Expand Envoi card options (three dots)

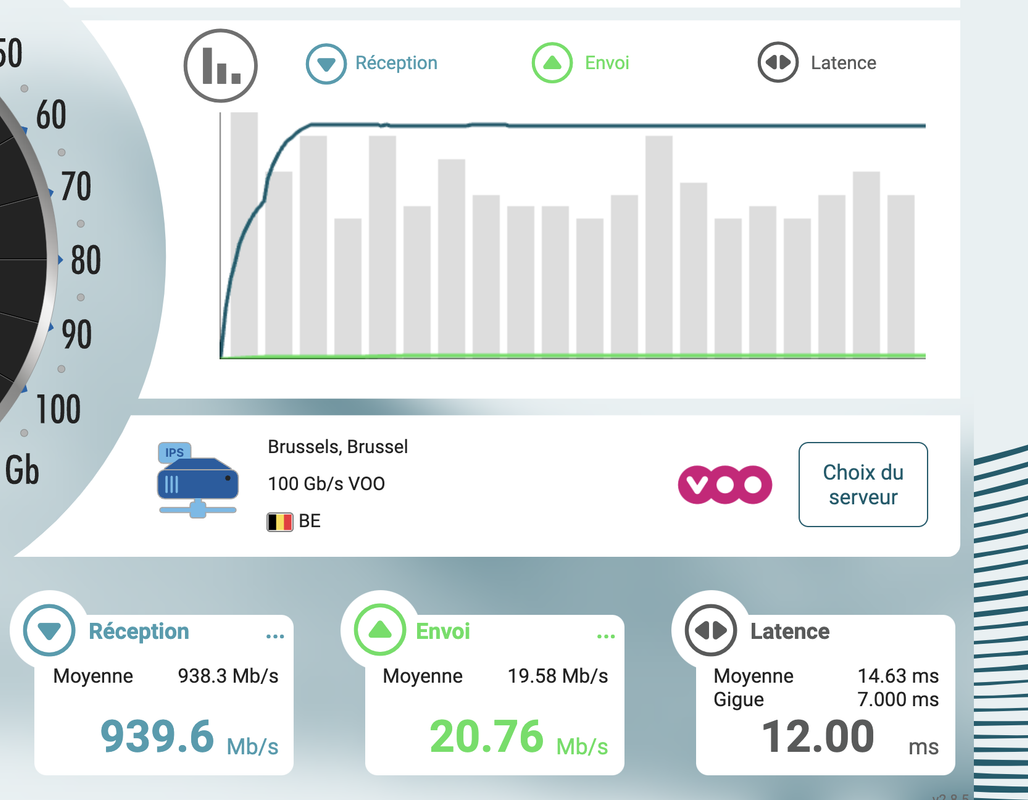(606, 636)
